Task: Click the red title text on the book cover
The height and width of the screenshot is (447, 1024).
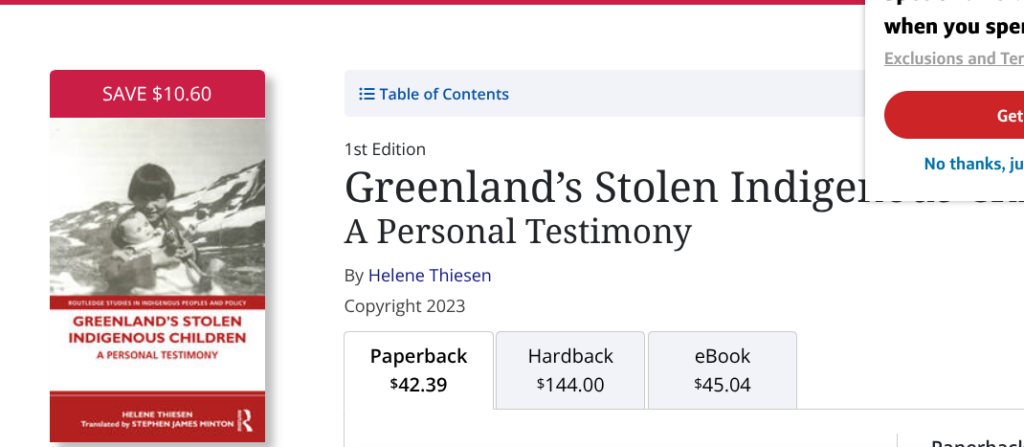Action: (157, 330)
